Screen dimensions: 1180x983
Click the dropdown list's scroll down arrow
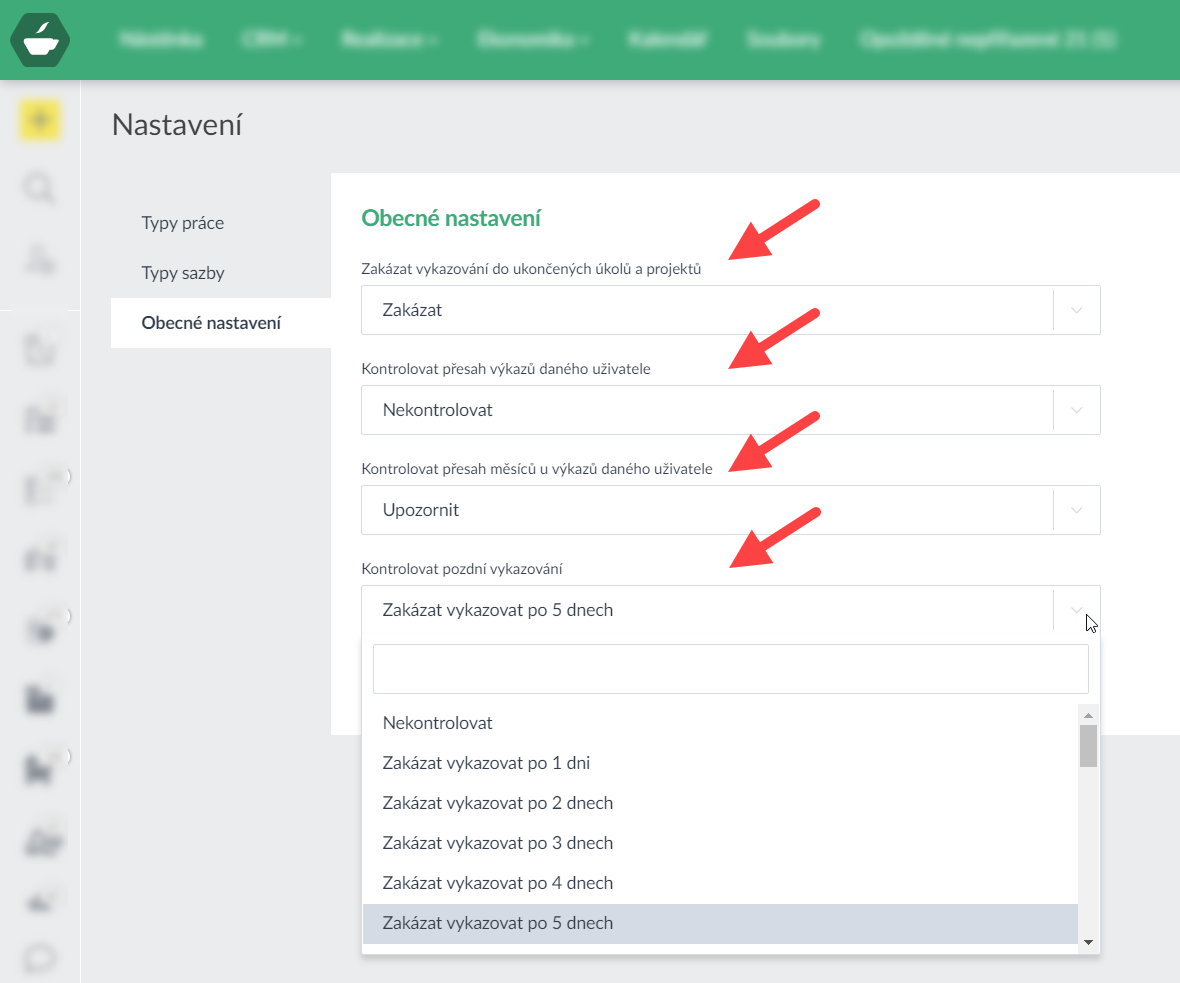click(1088, 942)
